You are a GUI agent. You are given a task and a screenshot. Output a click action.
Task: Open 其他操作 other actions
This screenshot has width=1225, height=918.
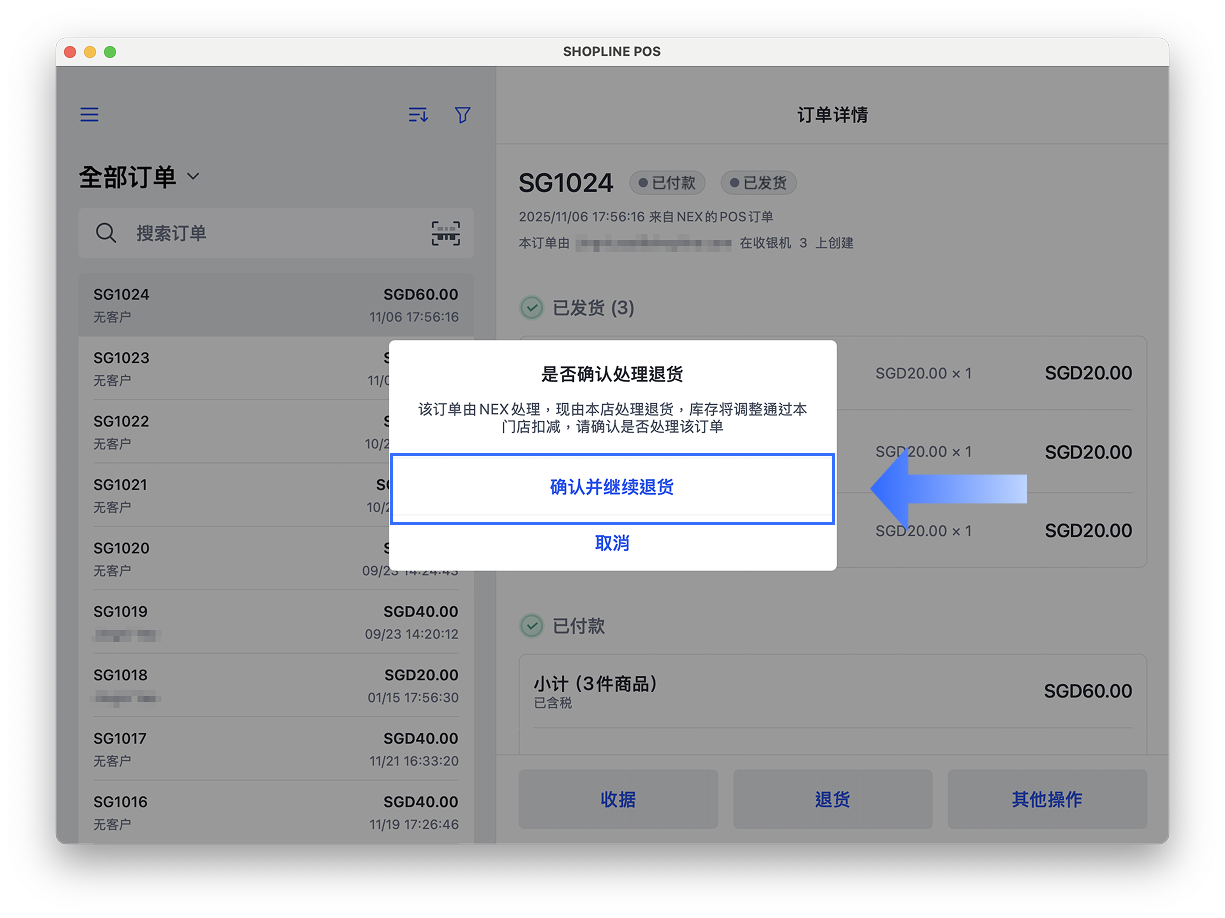coord(1047,799)
